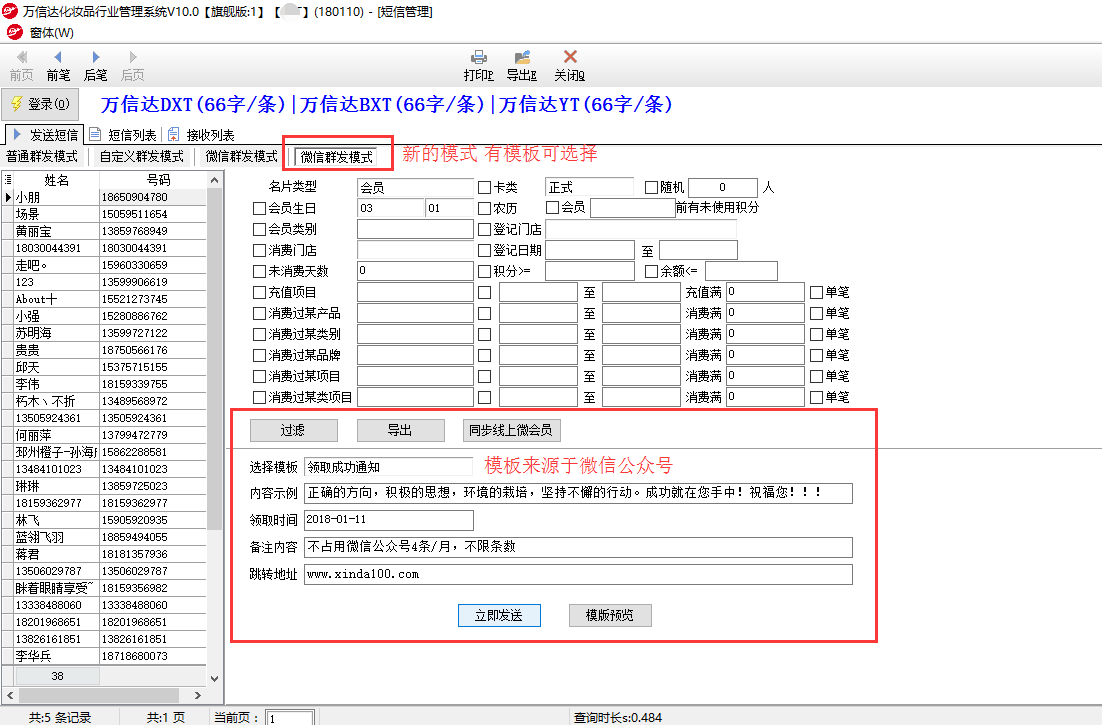This screenshot has width=1102, height=725.
Task: Open the 选择模板 template dropdown
Action: click(x=388, y=467)
